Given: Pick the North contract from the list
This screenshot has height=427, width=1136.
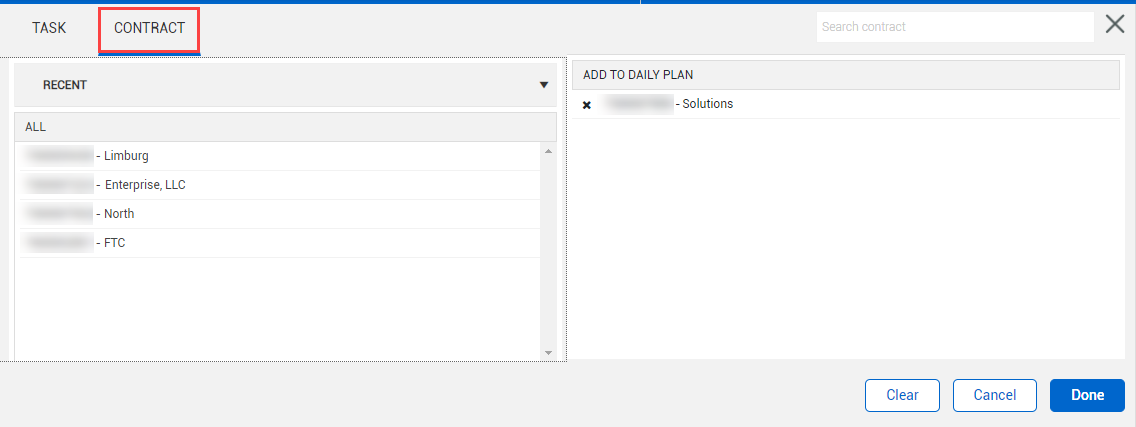Looking at the screenshot, I should tap(118, 214).
